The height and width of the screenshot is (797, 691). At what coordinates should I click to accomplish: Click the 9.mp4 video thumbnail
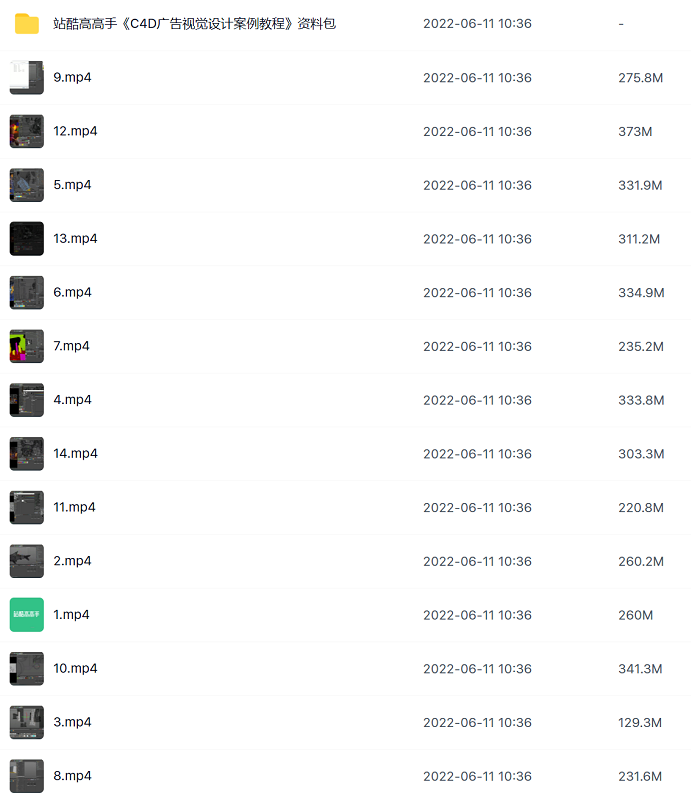click(x=26, y=78)
